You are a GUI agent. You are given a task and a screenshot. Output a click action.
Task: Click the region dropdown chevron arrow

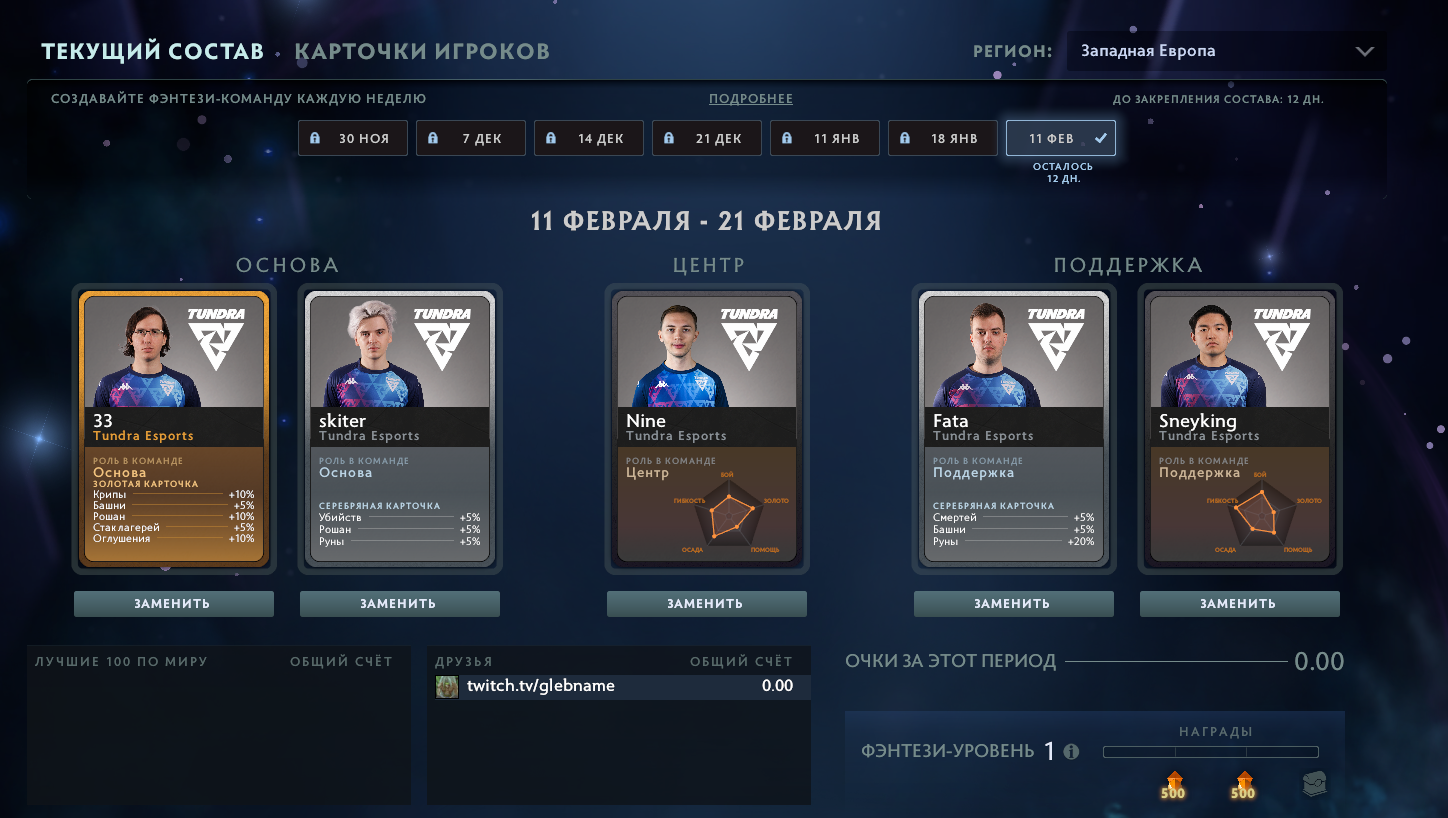(1364, 51)
